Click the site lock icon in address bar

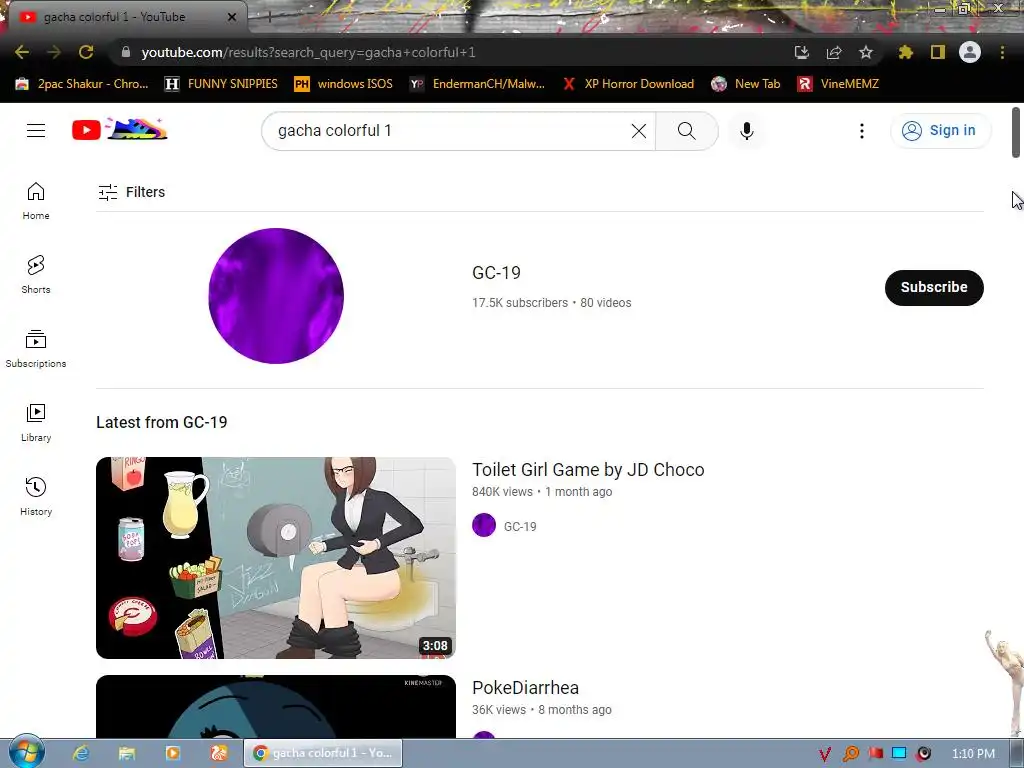click(x=126, y=52)
